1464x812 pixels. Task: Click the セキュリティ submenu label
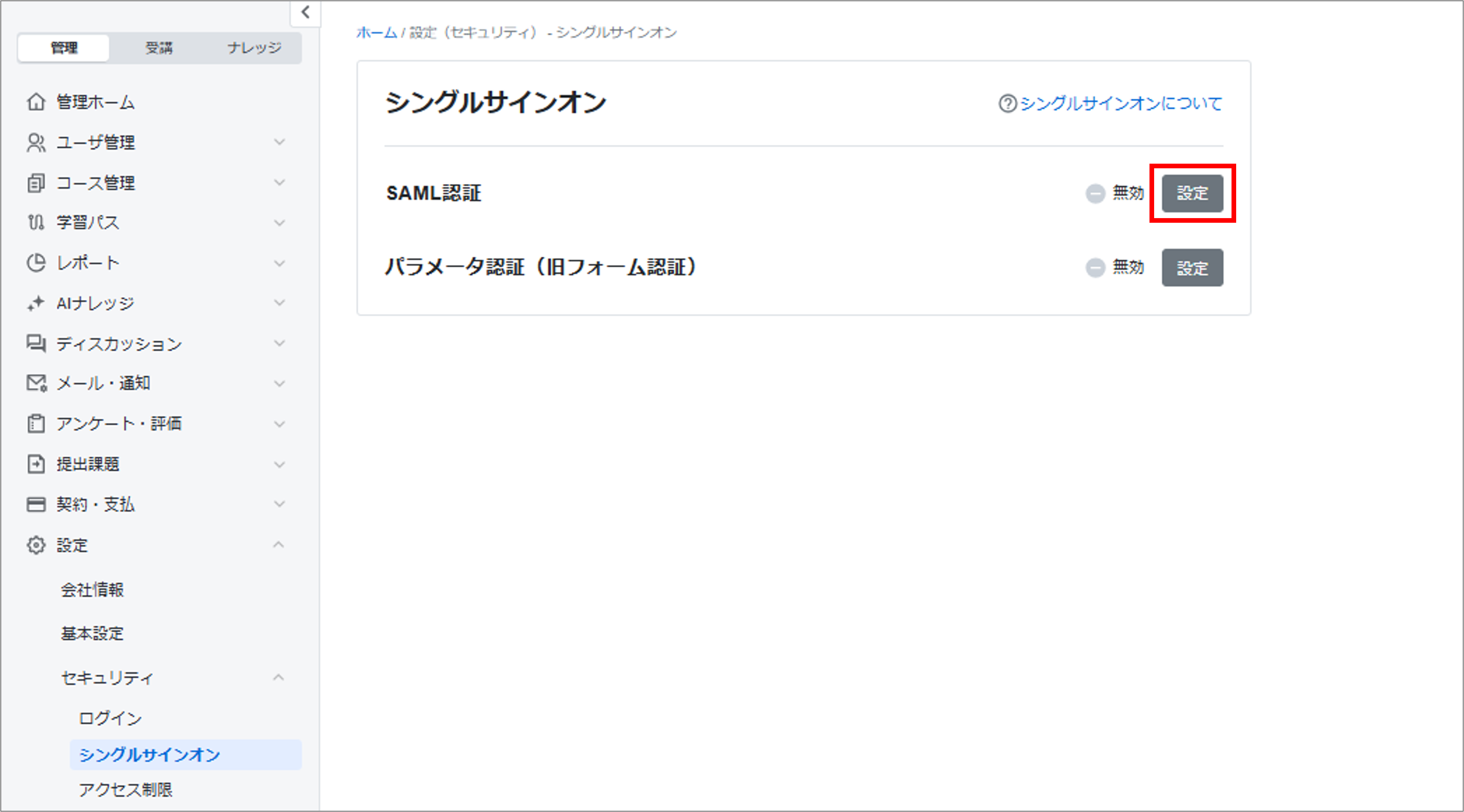(x=107, y=677)
